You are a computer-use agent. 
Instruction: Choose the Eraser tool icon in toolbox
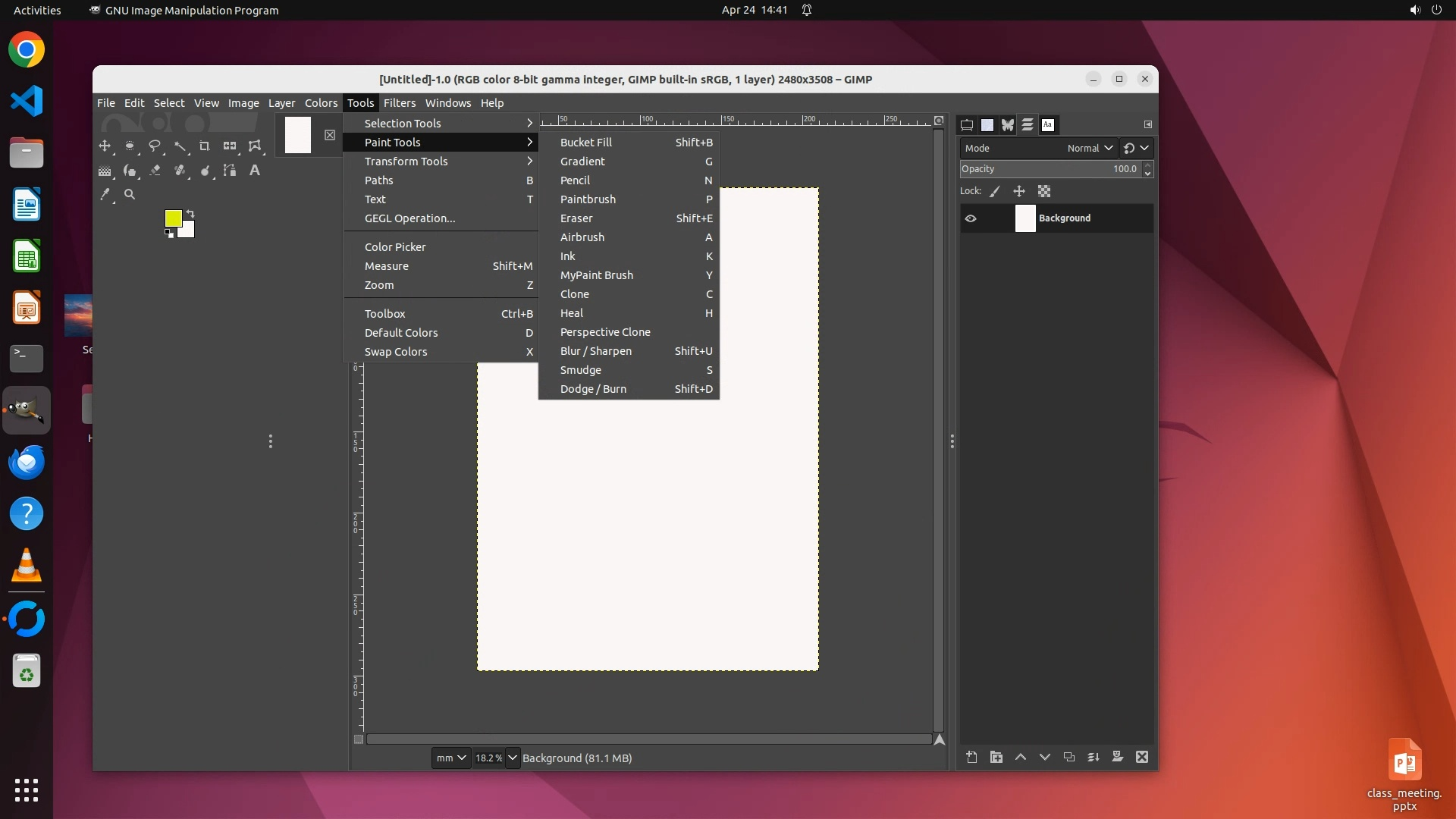(x=155, y=171)
